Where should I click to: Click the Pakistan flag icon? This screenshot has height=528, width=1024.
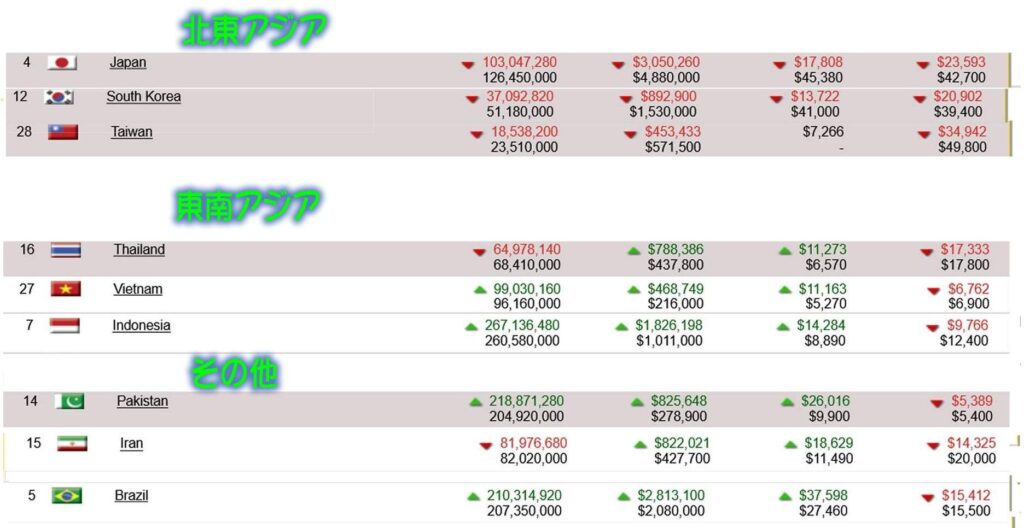69,401
